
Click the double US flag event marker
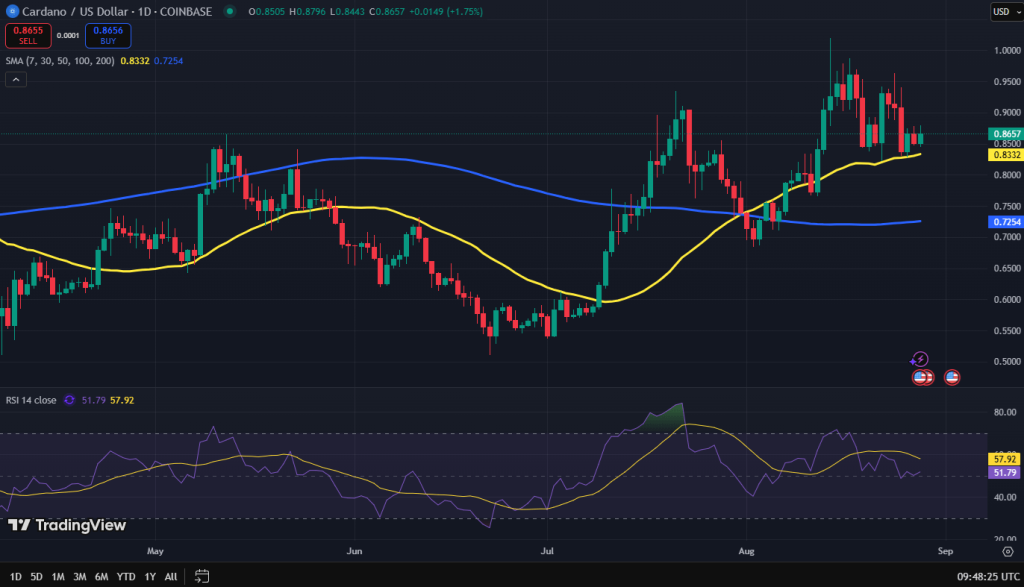click(923, 377)
